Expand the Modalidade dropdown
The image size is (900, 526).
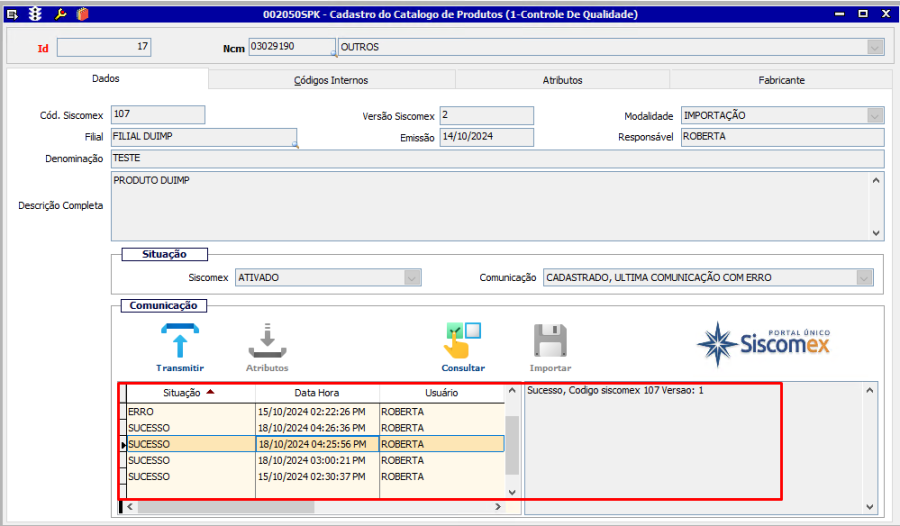click(x=875, y=116)
